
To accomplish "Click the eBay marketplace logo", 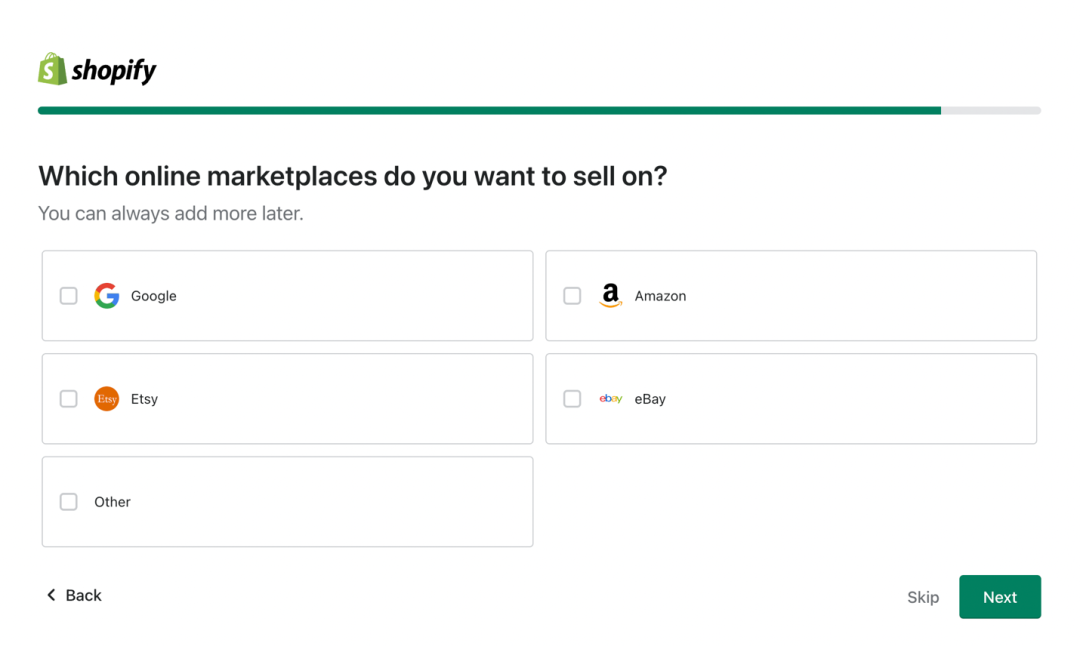I will (610, 398).
